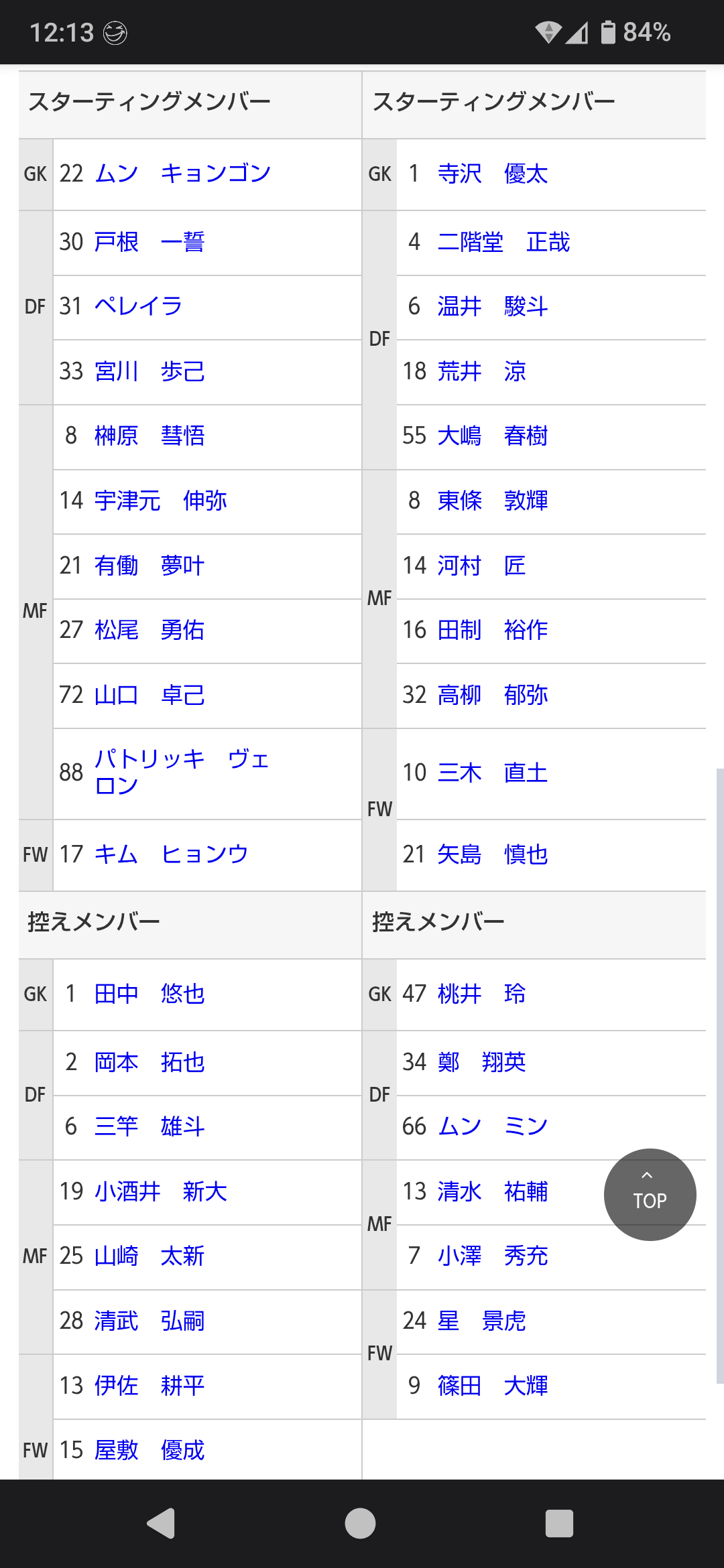The width and height of the screenshot is (724, 1568).
Task: Select player link ペレイラ
Action: pyautogui.click(x=138, y=306)
